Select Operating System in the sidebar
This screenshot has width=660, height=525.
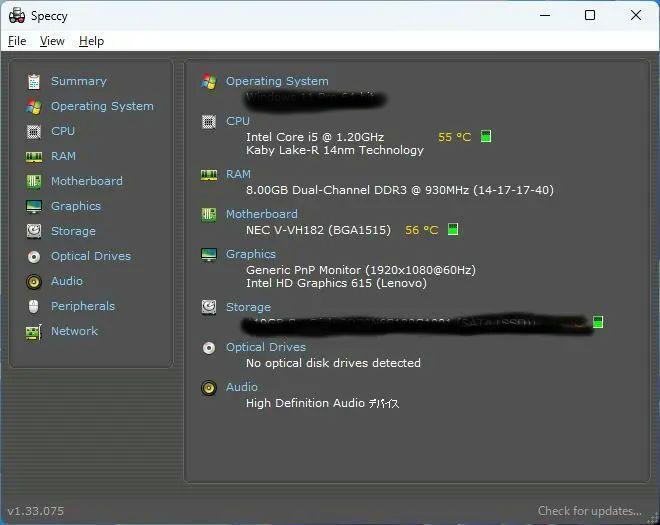pyautogui.click(x=102, y=106)
